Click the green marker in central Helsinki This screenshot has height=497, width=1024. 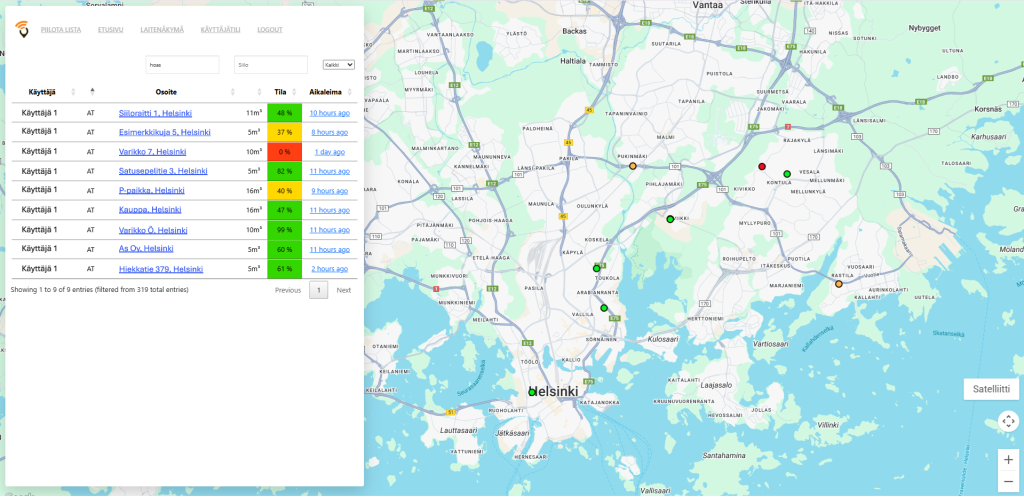532,392
